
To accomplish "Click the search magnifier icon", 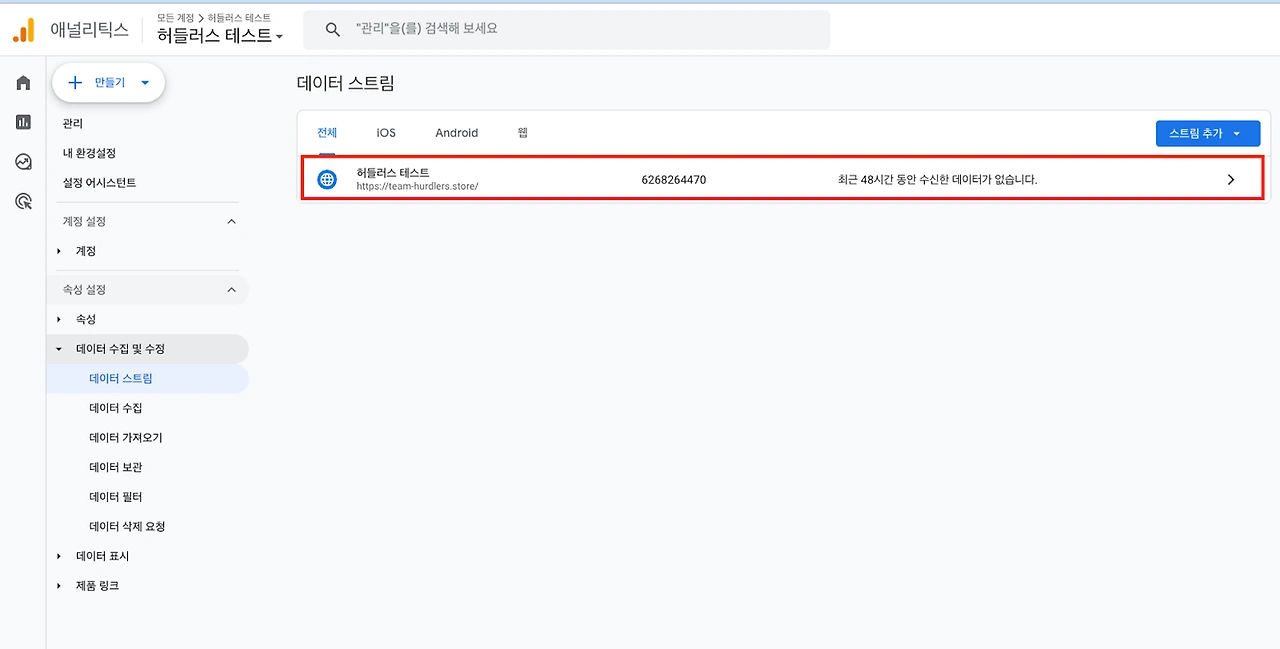I will [x=333, y=30].
